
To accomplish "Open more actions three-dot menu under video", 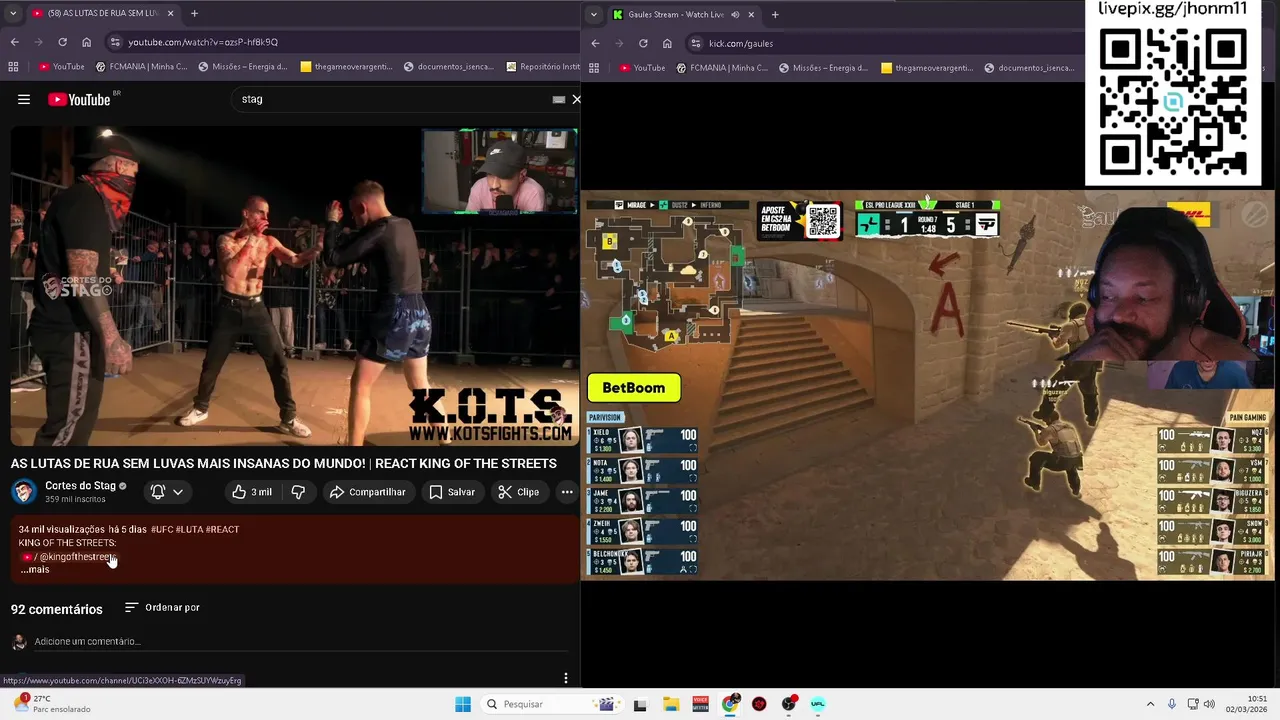I will (x=567, y=492).
